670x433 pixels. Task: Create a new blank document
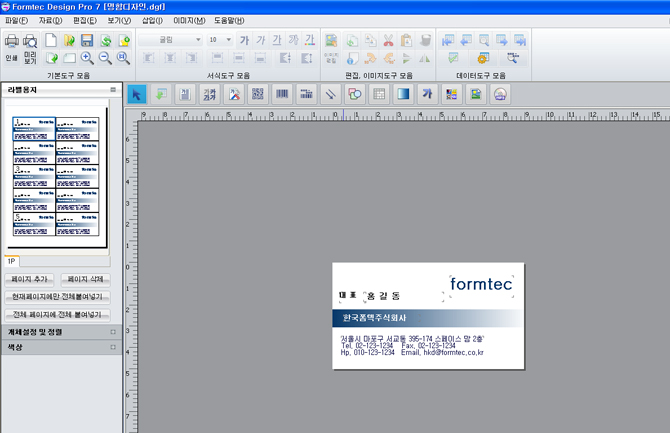click(51, 40)
